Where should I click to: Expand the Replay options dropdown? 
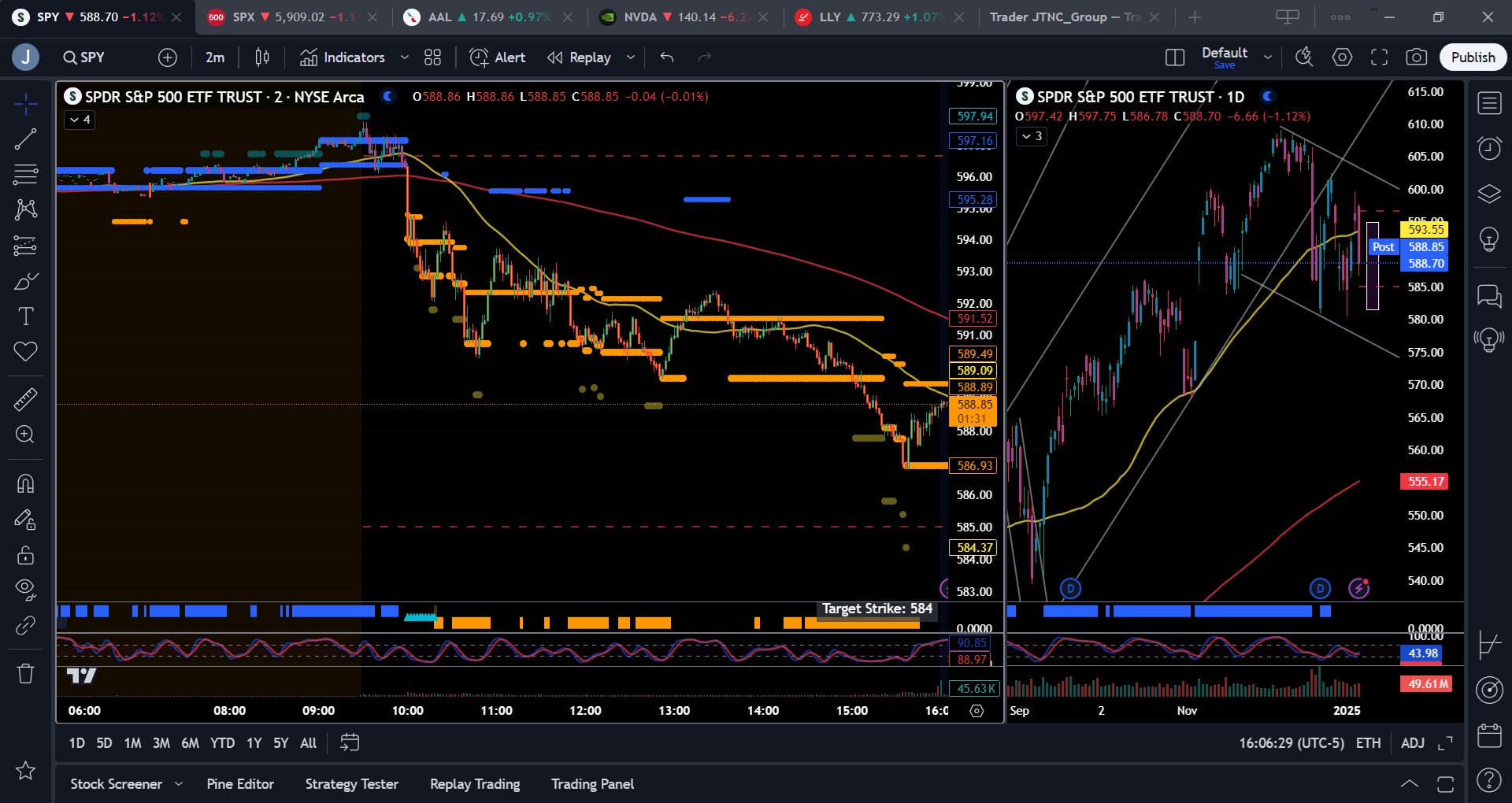point(630,57)
